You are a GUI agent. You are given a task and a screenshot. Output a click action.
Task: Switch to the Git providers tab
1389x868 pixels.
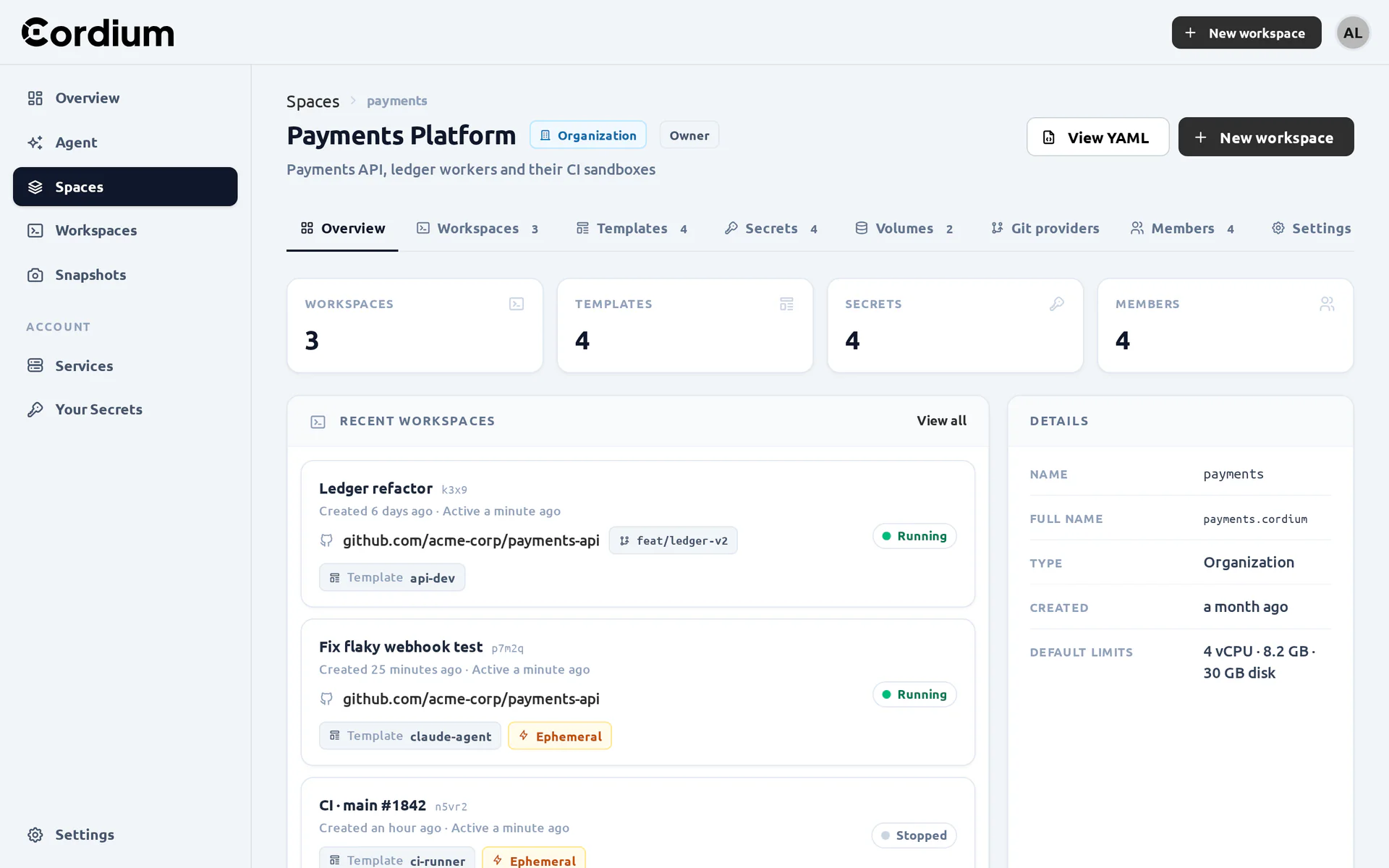[x=1045, y=229]
